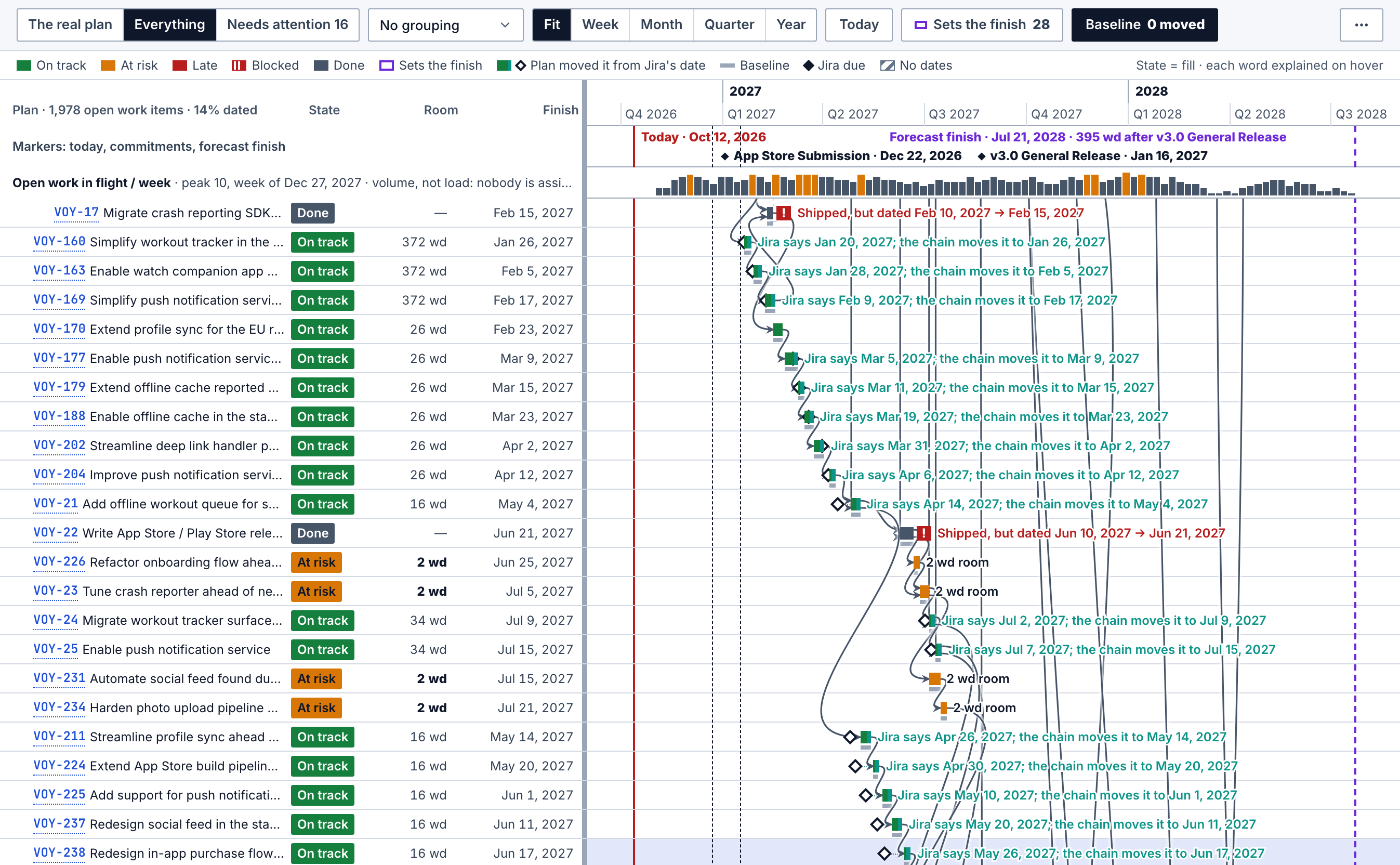Image resolution: width=1400 pixels, height=865 pixels.
Task: Select Fit zoom level
Action: pyautogui.click(x=551, y=24)
